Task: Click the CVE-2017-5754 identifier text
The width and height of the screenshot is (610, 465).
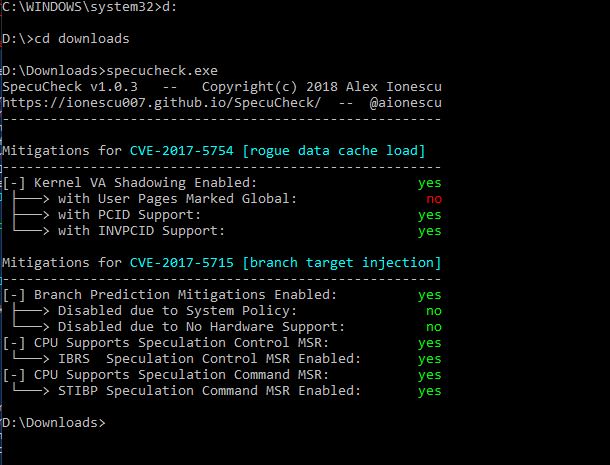Action: pyautogui.click(x=182, y=151)
